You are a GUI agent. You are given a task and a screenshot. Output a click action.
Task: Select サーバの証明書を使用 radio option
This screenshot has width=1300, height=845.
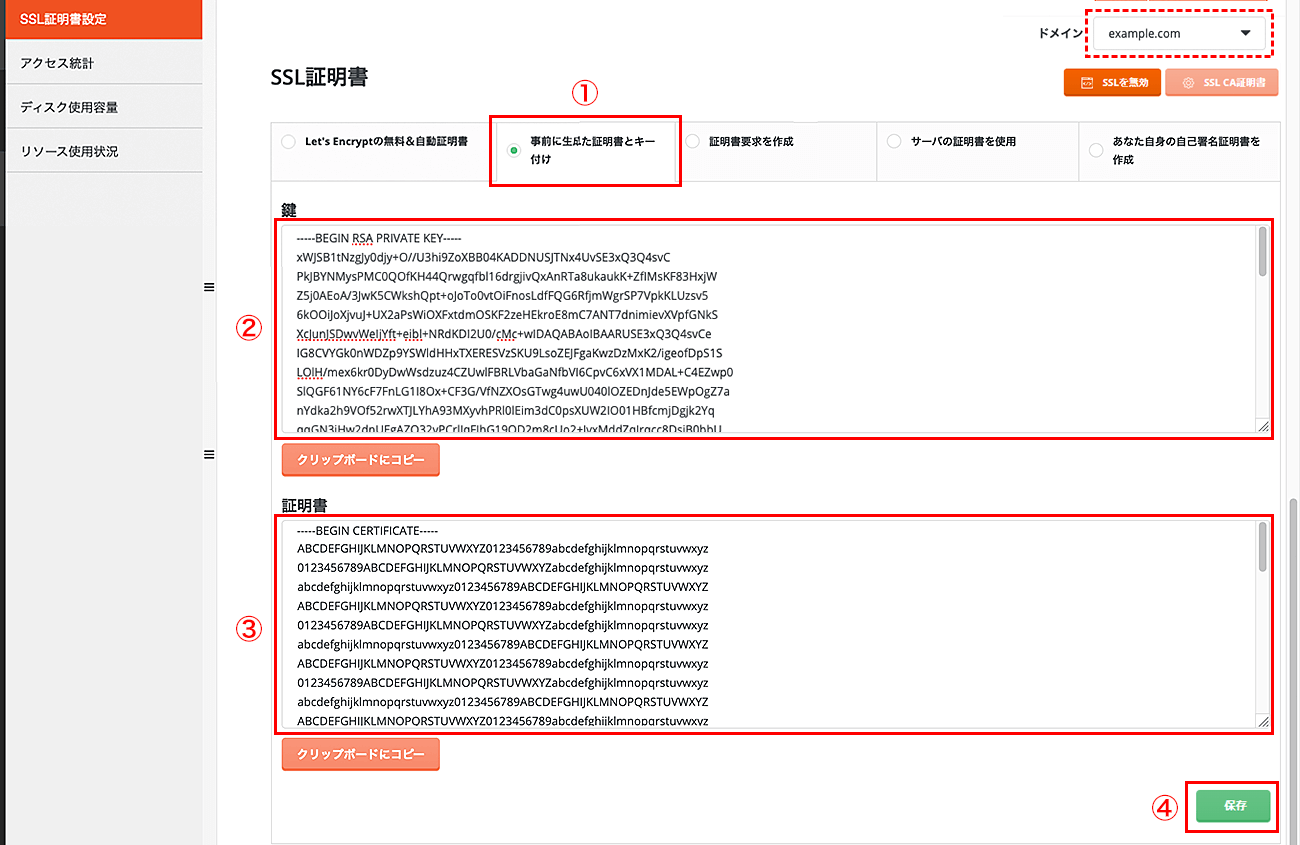pos(894,142)
